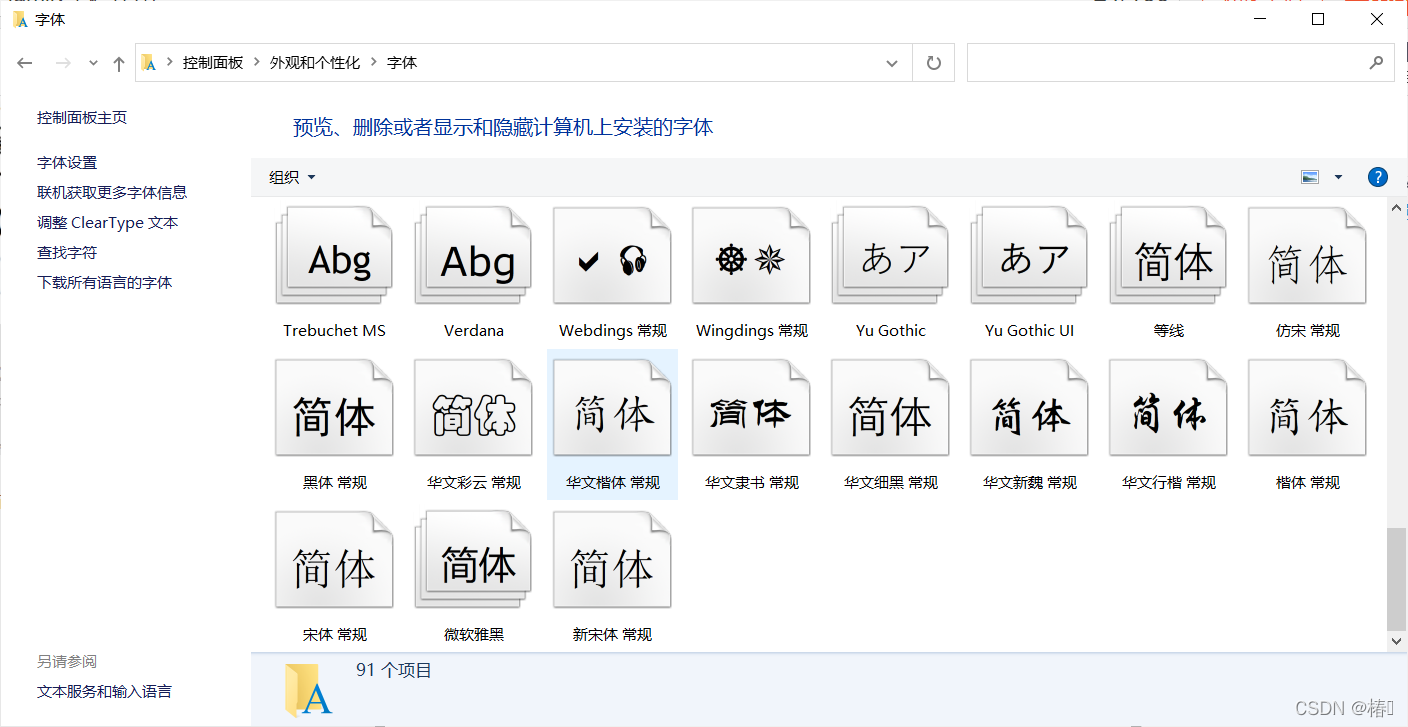Select the 宋体 常规 font icon

pos(334,560)
